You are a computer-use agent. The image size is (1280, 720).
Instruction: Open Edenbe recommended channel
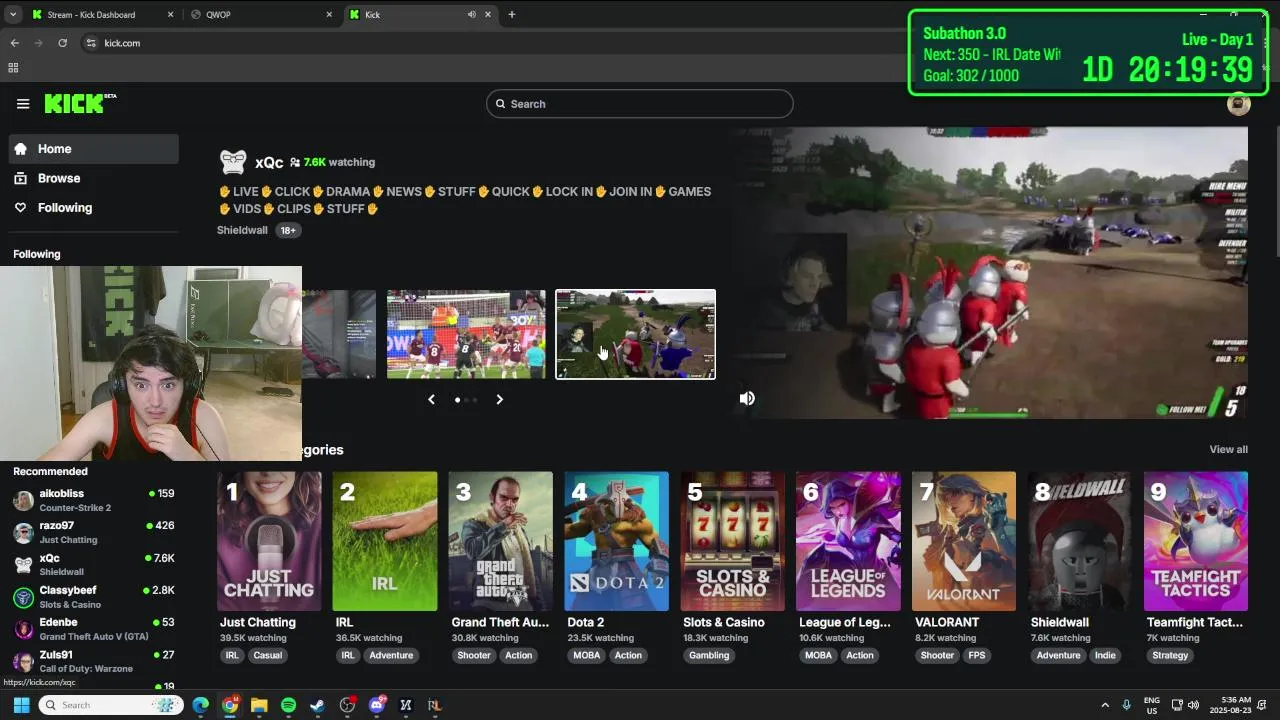pos(94,629)
